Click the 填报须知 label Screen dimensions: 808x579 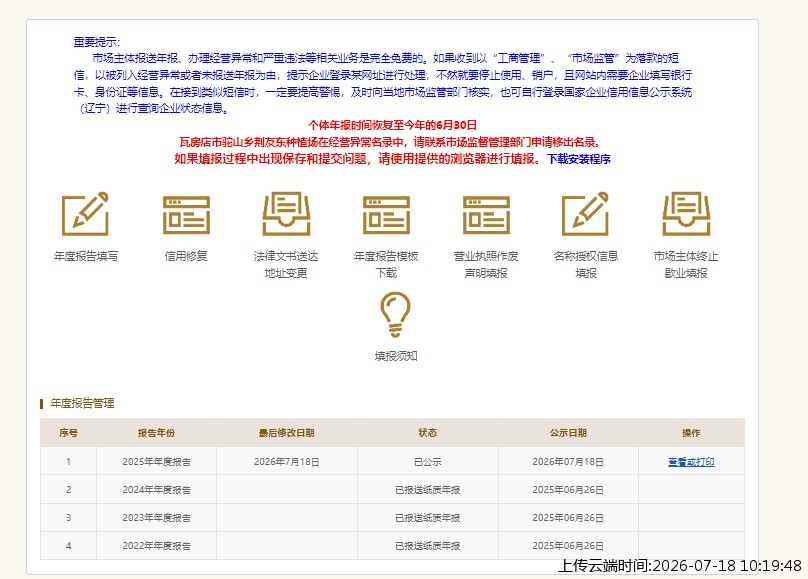tap(395, 356)
